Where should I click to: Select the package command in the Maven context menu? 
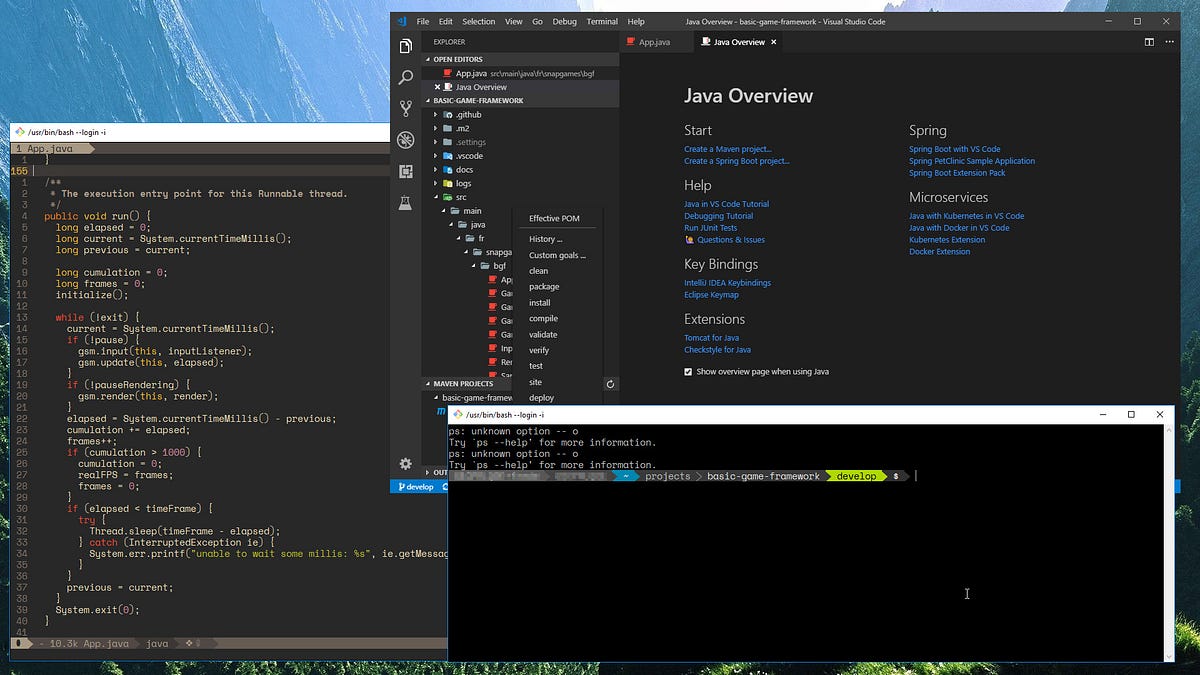[544, 287]
